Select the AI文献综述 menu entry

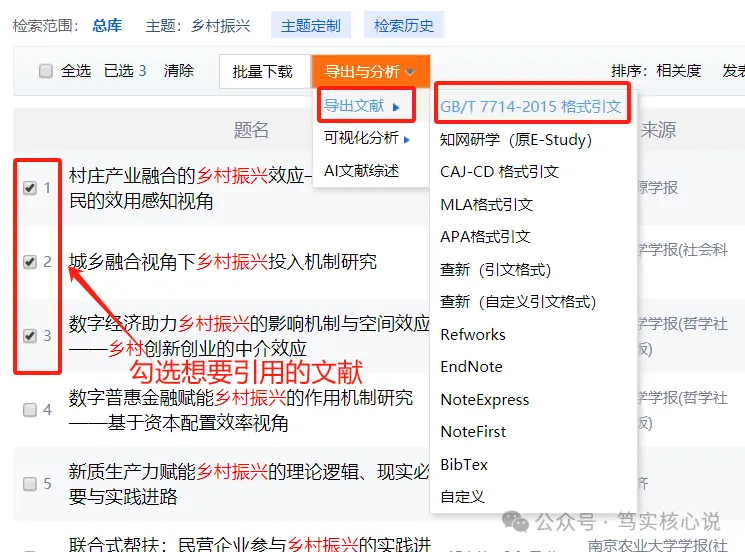[x=361, y=170]
